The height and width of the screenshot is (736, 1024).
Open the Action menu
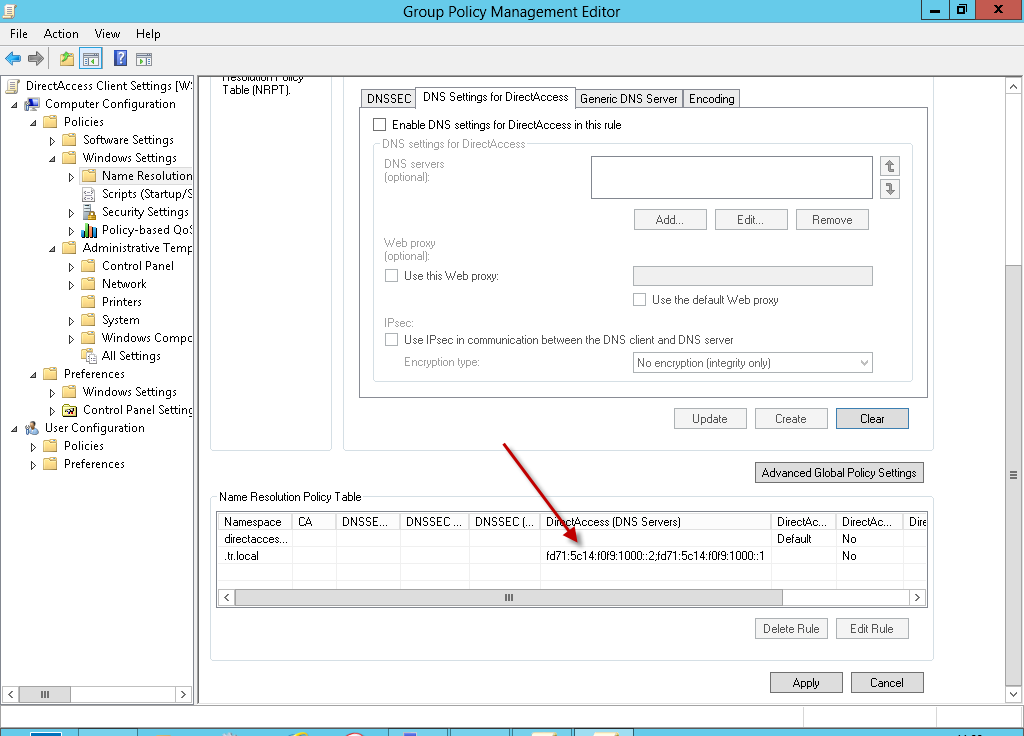[x=61, y=34]
